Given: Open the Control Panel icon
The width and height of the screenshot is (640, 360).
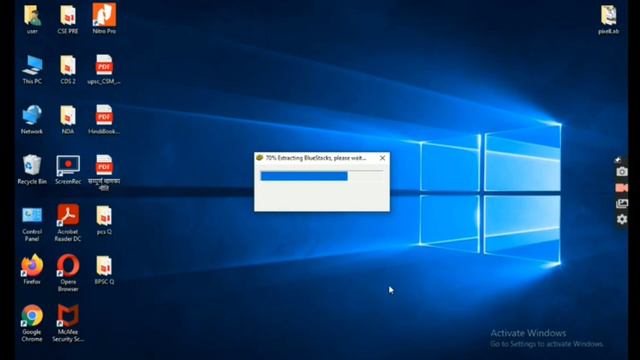Looking at the screenshot, I should tap(32, 224).
